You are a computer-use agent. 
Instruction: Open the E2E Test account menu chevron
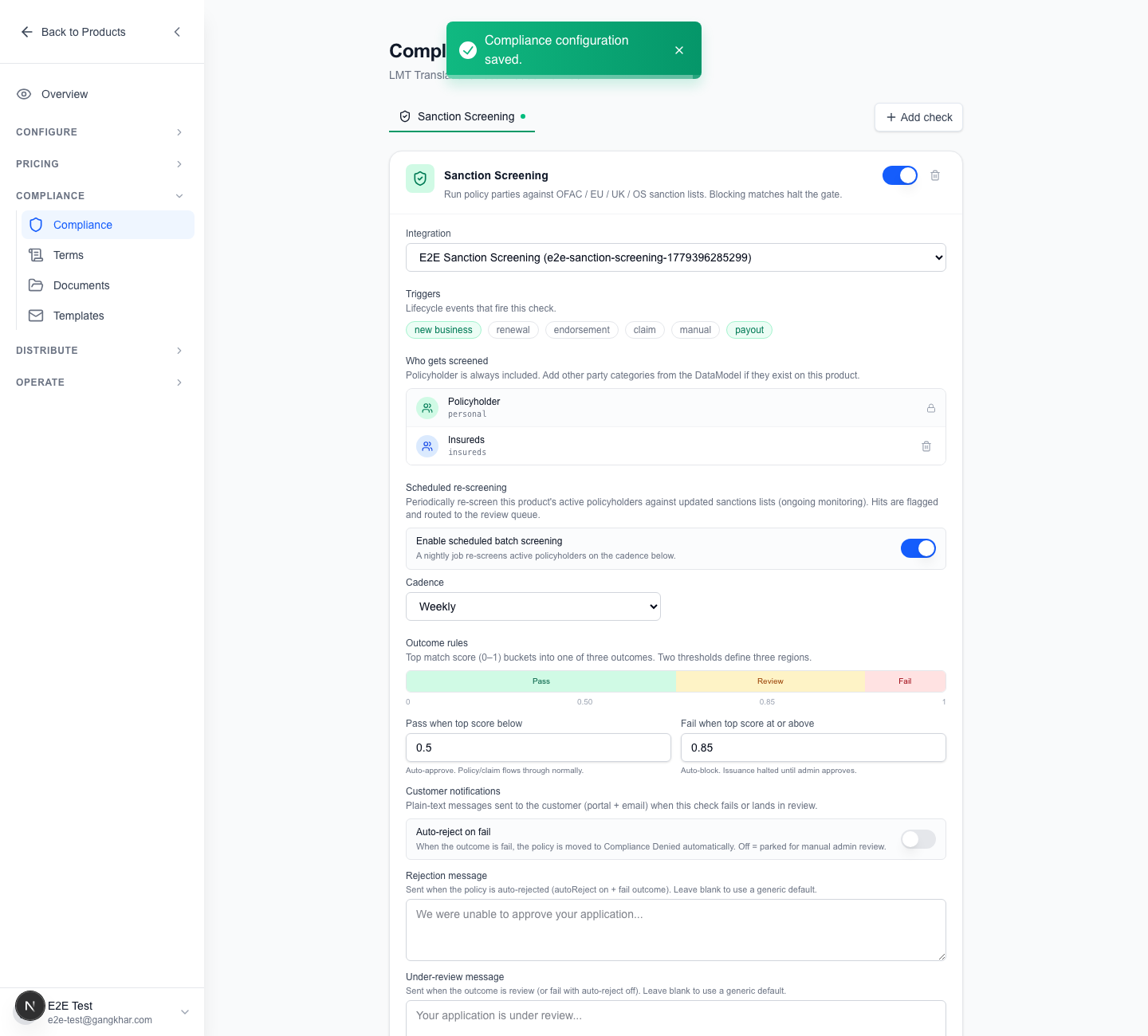point(185,1012)
